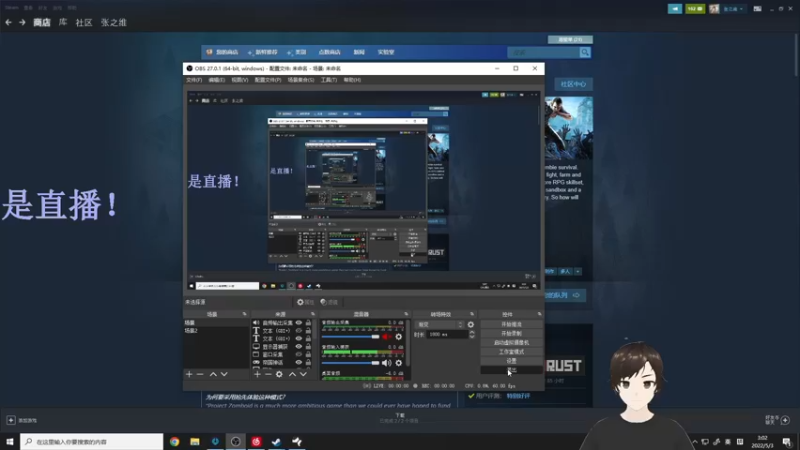Click Start Virtual Camera button

click(511, 343)
